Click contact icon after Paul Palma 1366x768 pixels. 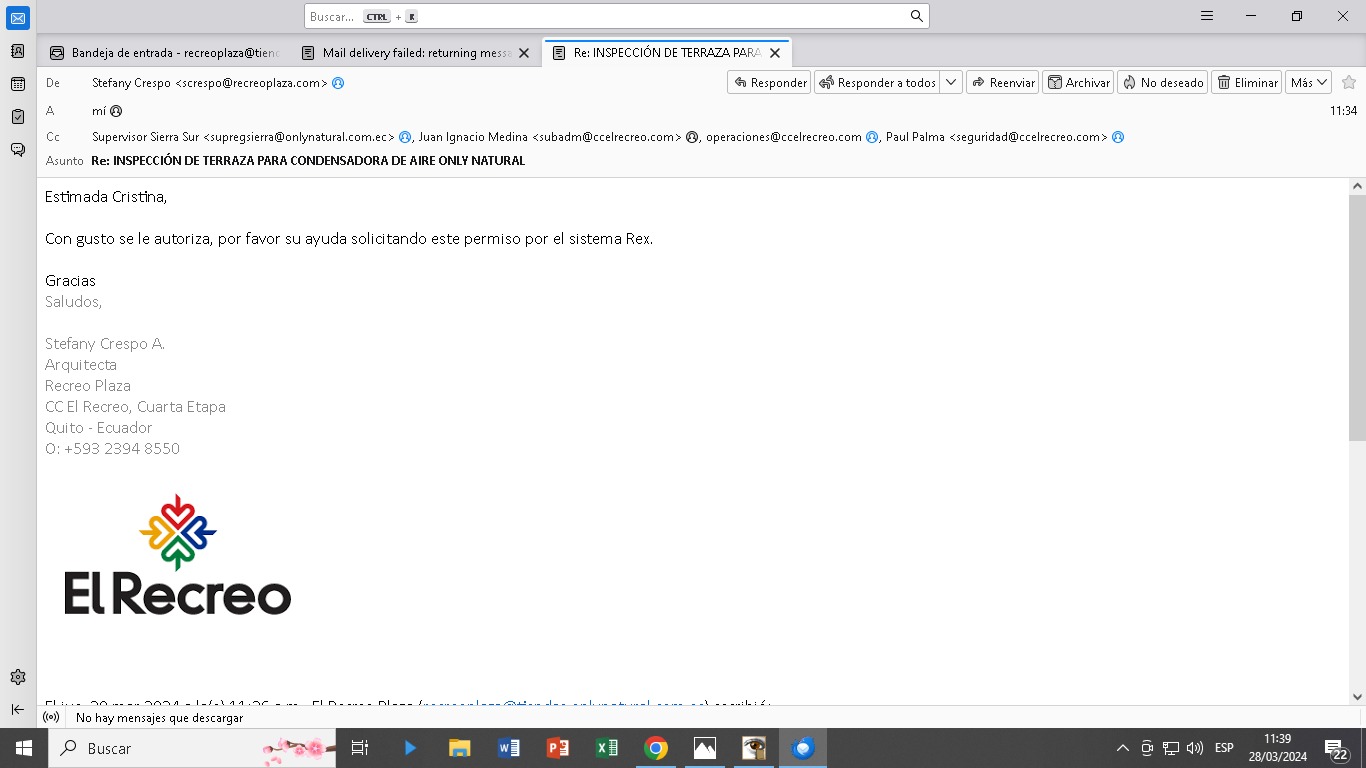click(x=1118, y=137)
